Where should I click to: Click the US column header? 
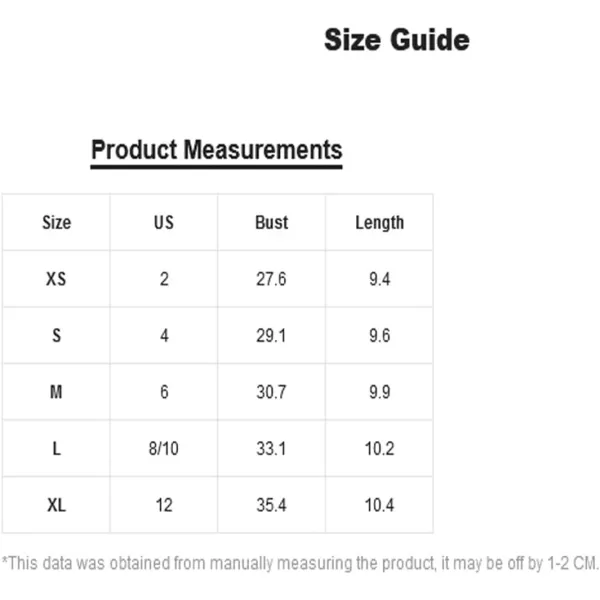click(164, 222)
